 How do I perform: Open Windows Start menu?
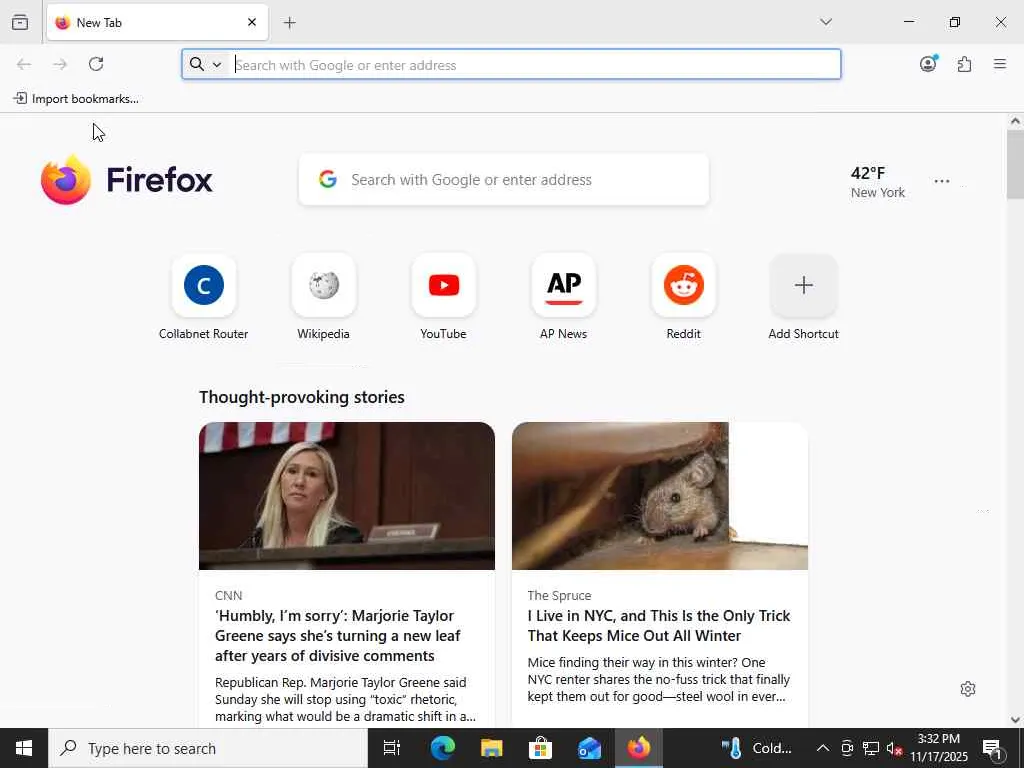coord(24,748)
